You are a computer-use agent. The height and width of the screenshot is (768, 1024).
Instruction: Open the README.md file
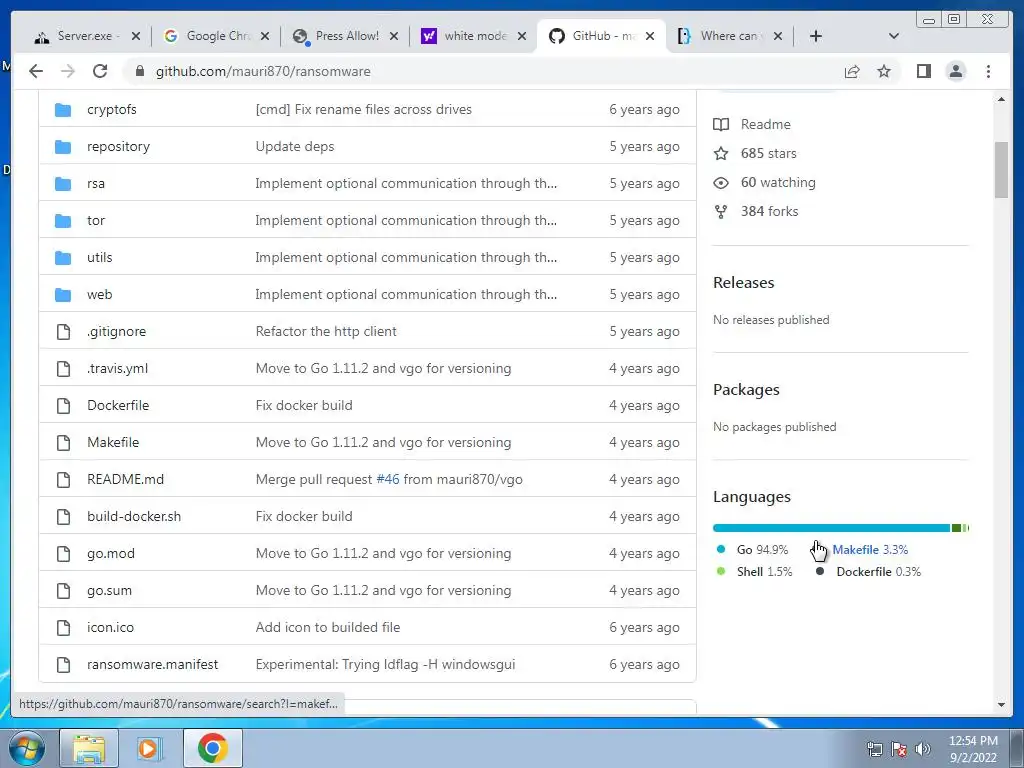coord(125,479)
